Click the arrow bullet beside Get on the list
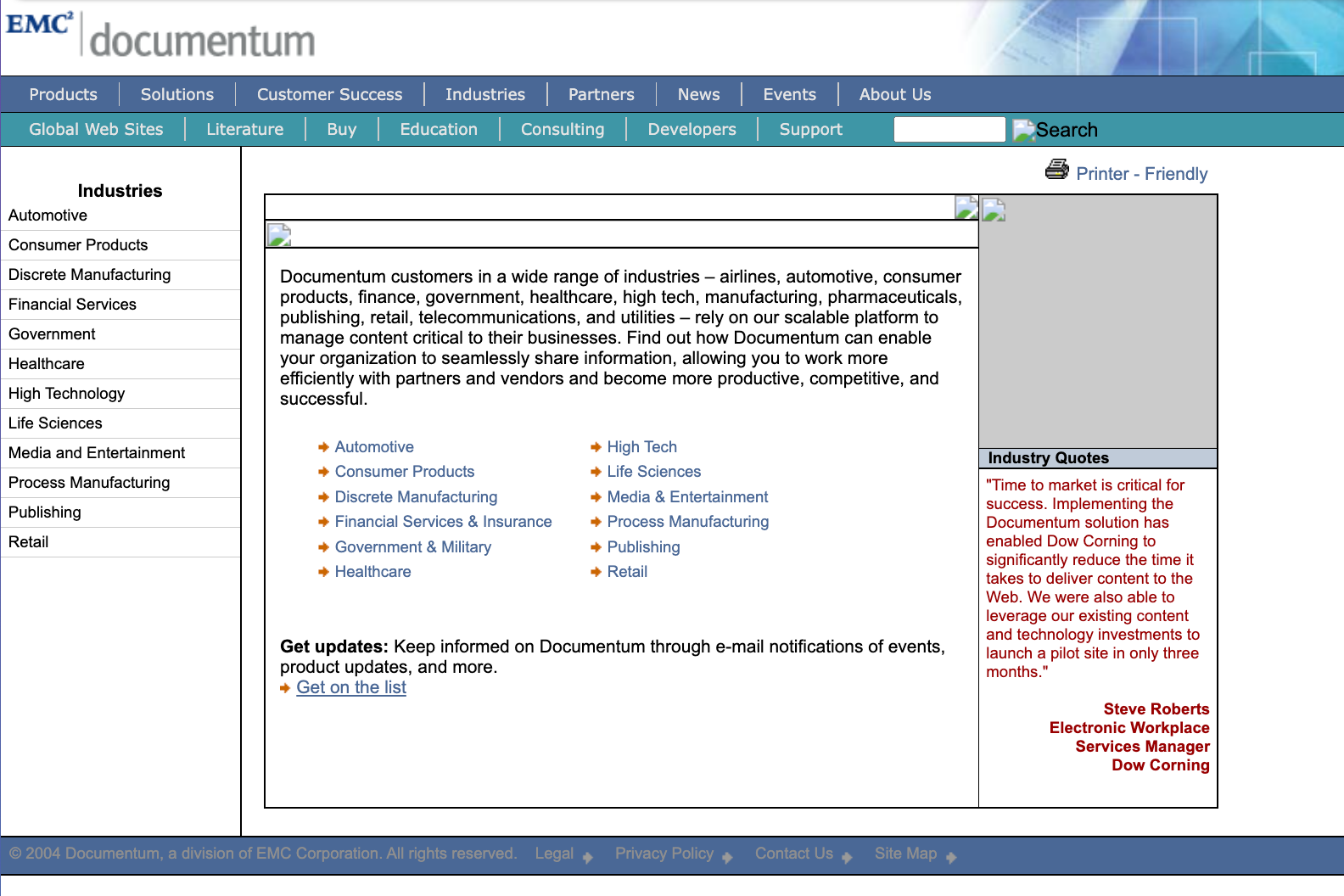 click(285, 688)
